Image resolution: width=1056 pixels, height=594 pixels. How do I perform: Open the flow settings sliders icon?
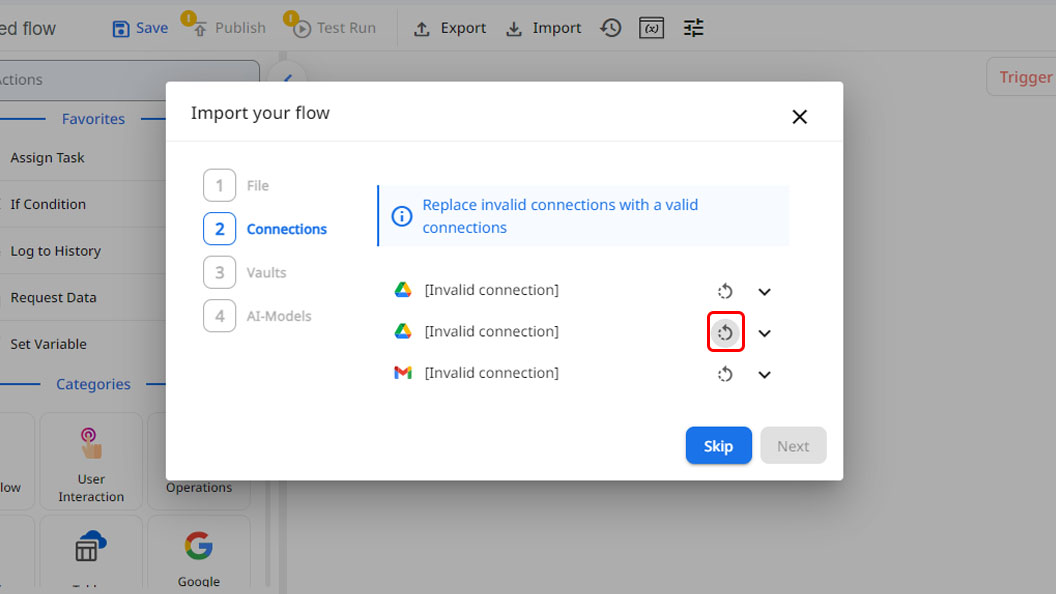click(693, 28)
